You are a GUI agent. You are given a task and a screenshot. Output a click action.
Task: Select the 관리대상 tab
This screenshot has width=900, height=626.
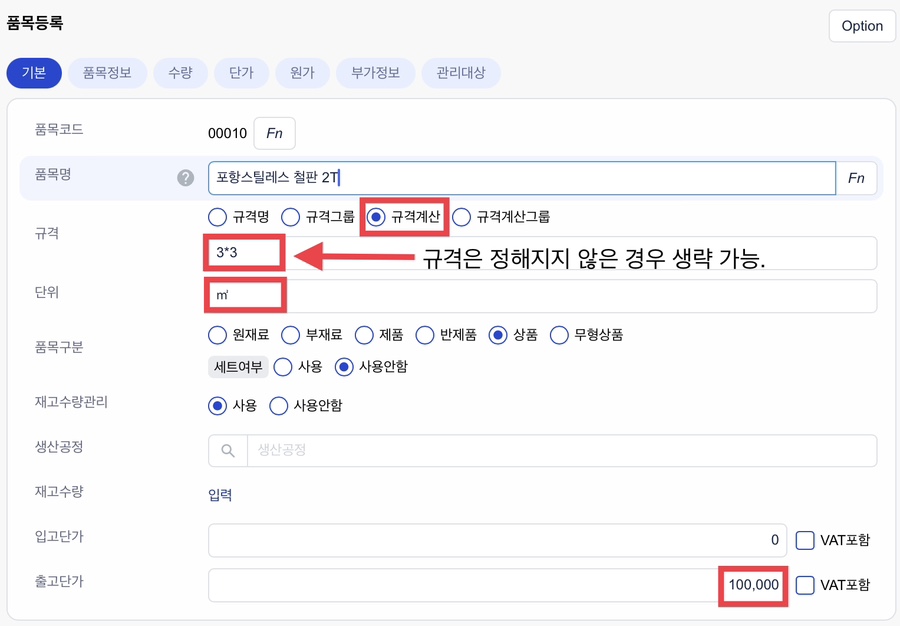pos(461,73)
